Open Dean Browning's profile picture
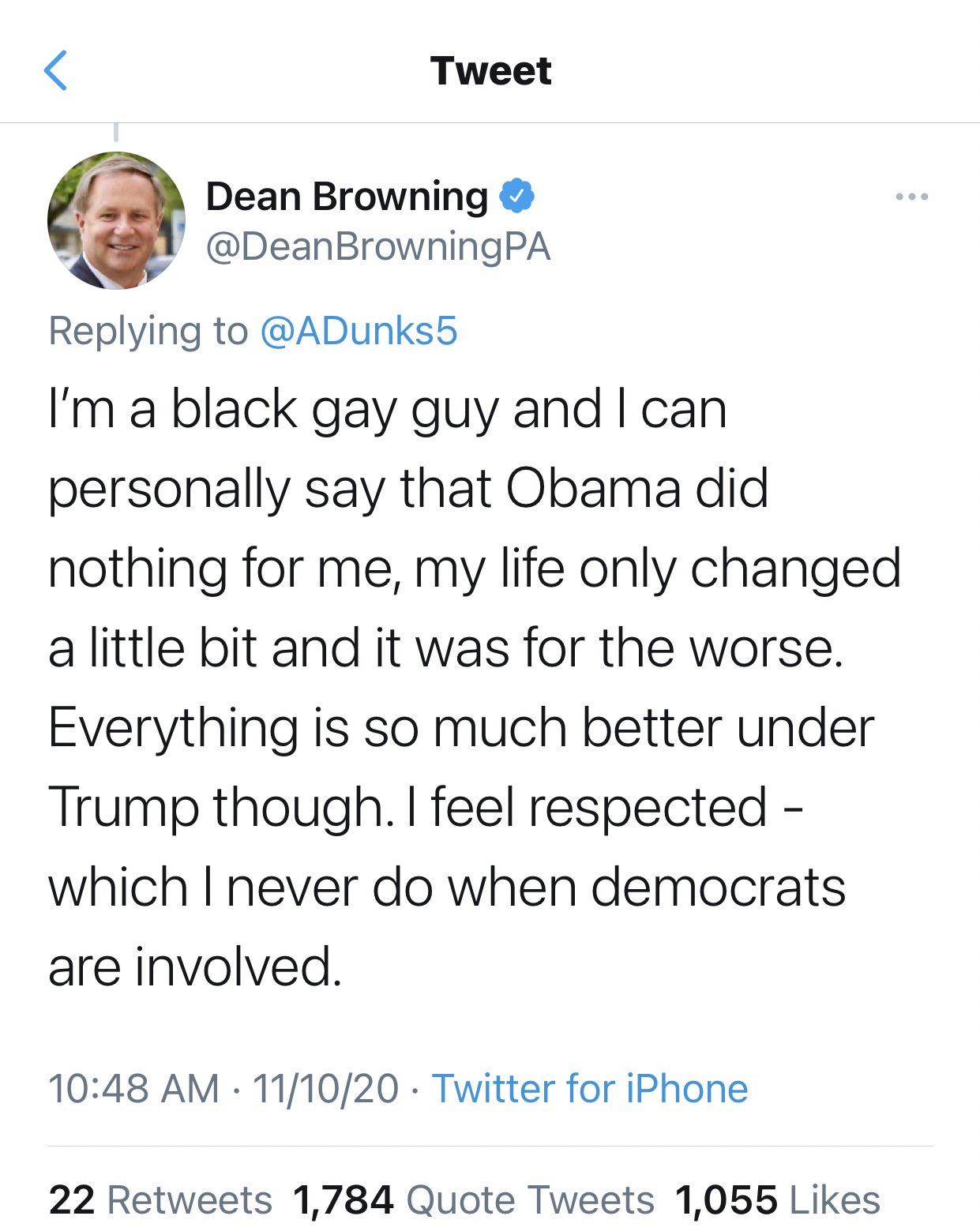 (116, 220)
